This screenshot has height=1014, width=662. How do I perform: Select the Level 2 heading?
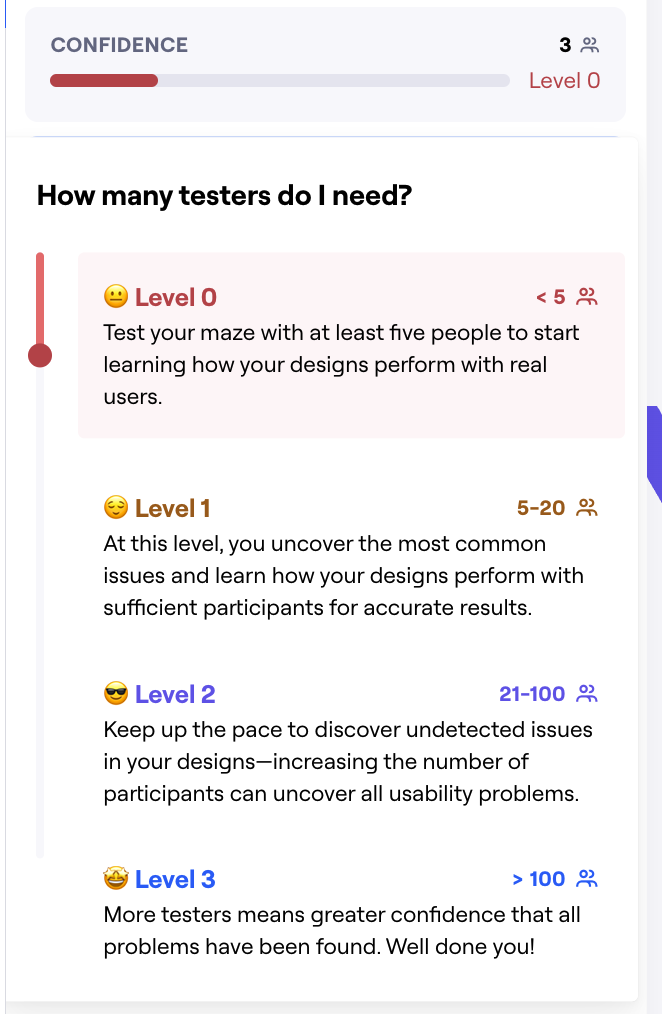tap(175, 694)
